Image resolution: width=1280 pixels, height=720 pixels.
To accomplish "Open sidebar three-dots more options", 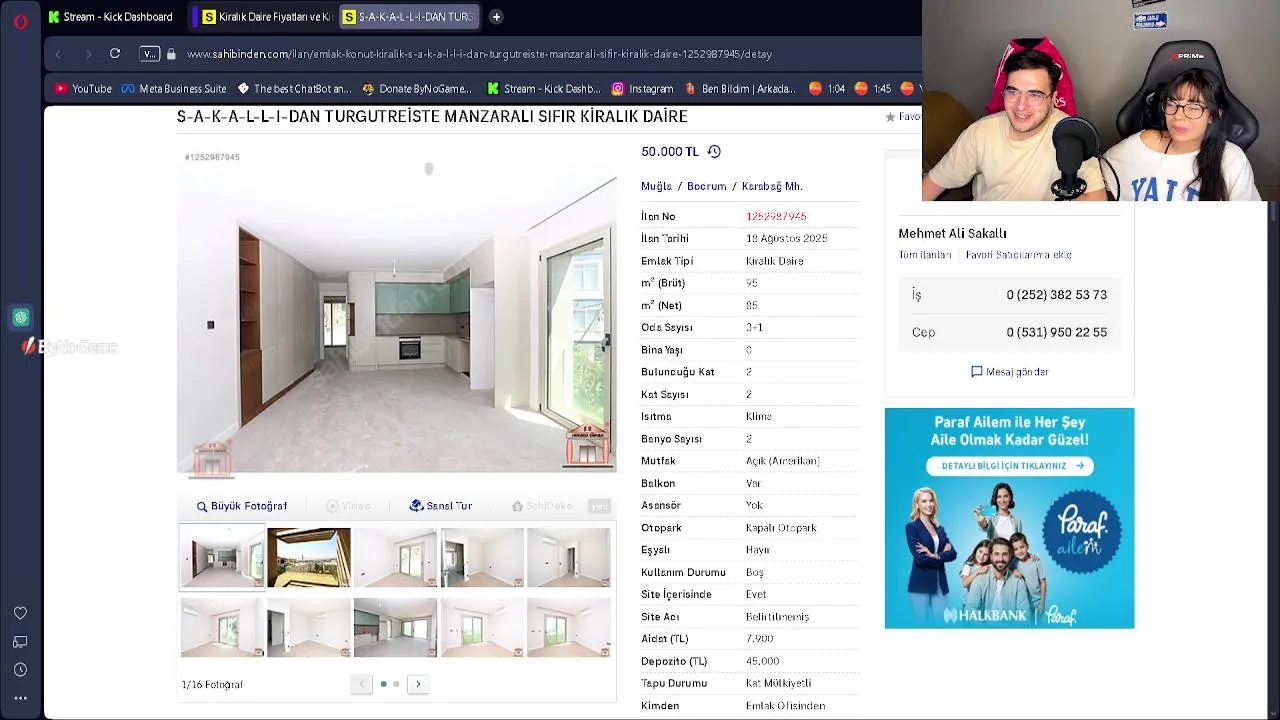I will click(20, 698).
